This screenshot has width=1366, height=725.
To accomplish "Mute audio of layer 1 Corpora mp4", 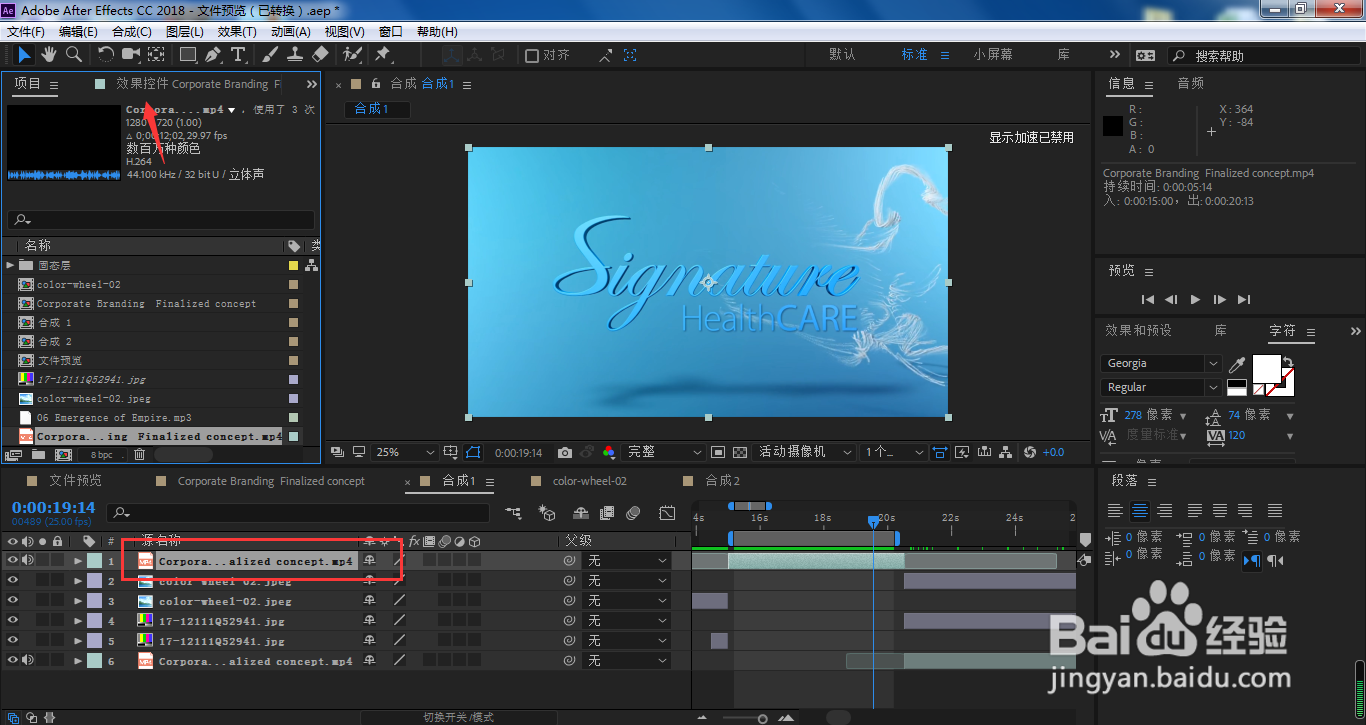I will [28, 561].
